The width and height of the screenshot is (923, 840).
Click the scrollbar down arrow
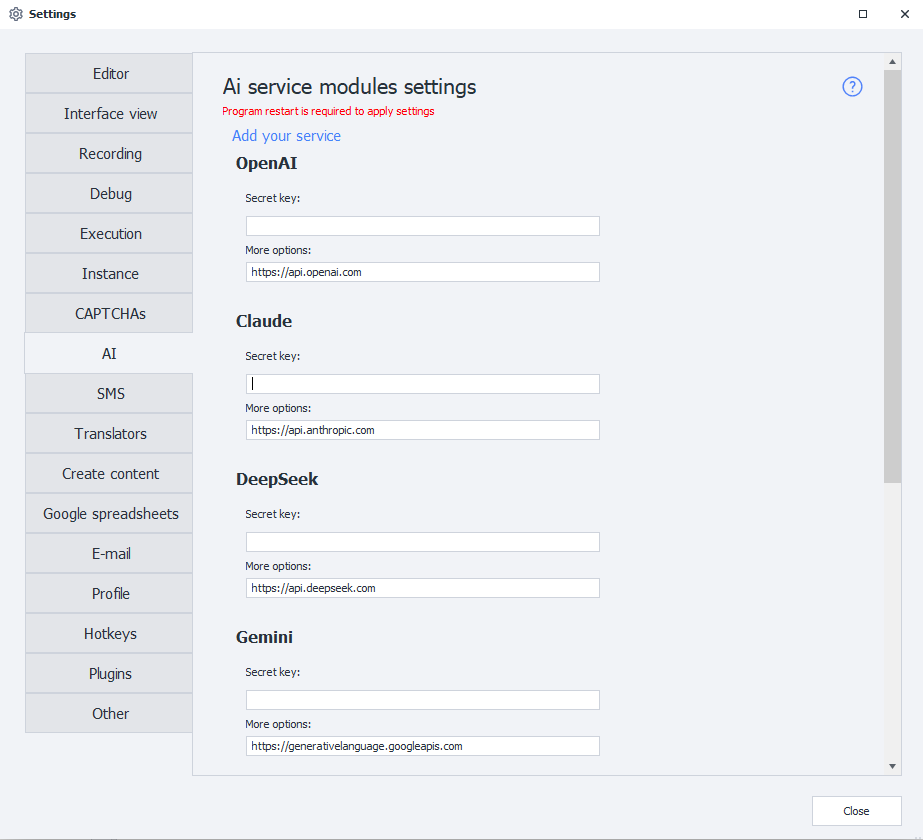(x=892, y=766)
